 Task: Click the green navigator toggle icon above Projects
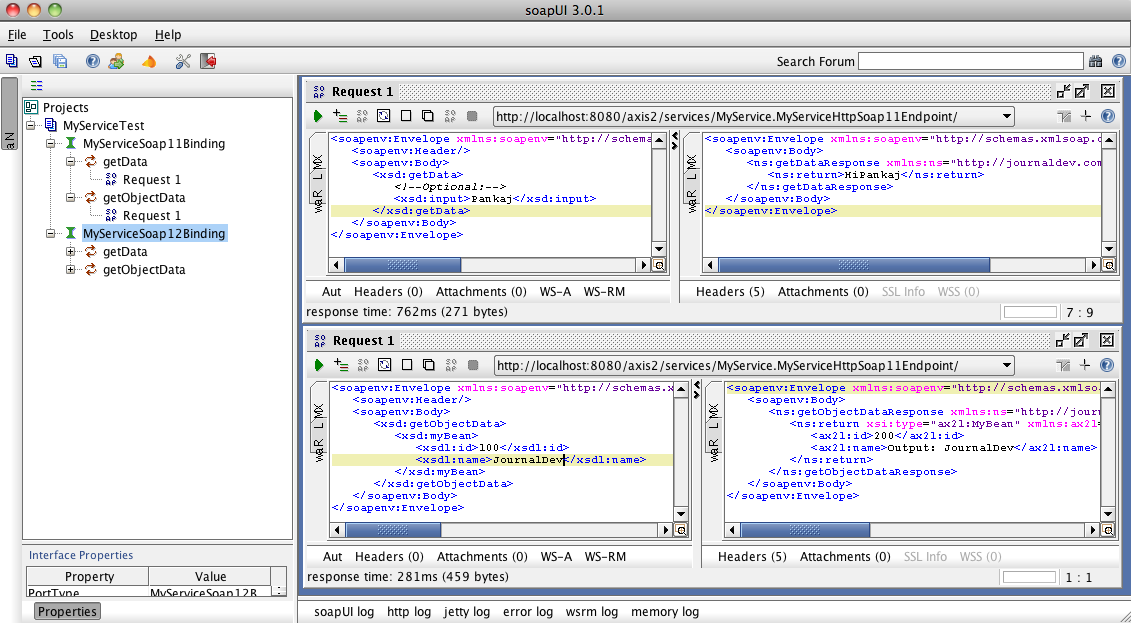(37, 85)
